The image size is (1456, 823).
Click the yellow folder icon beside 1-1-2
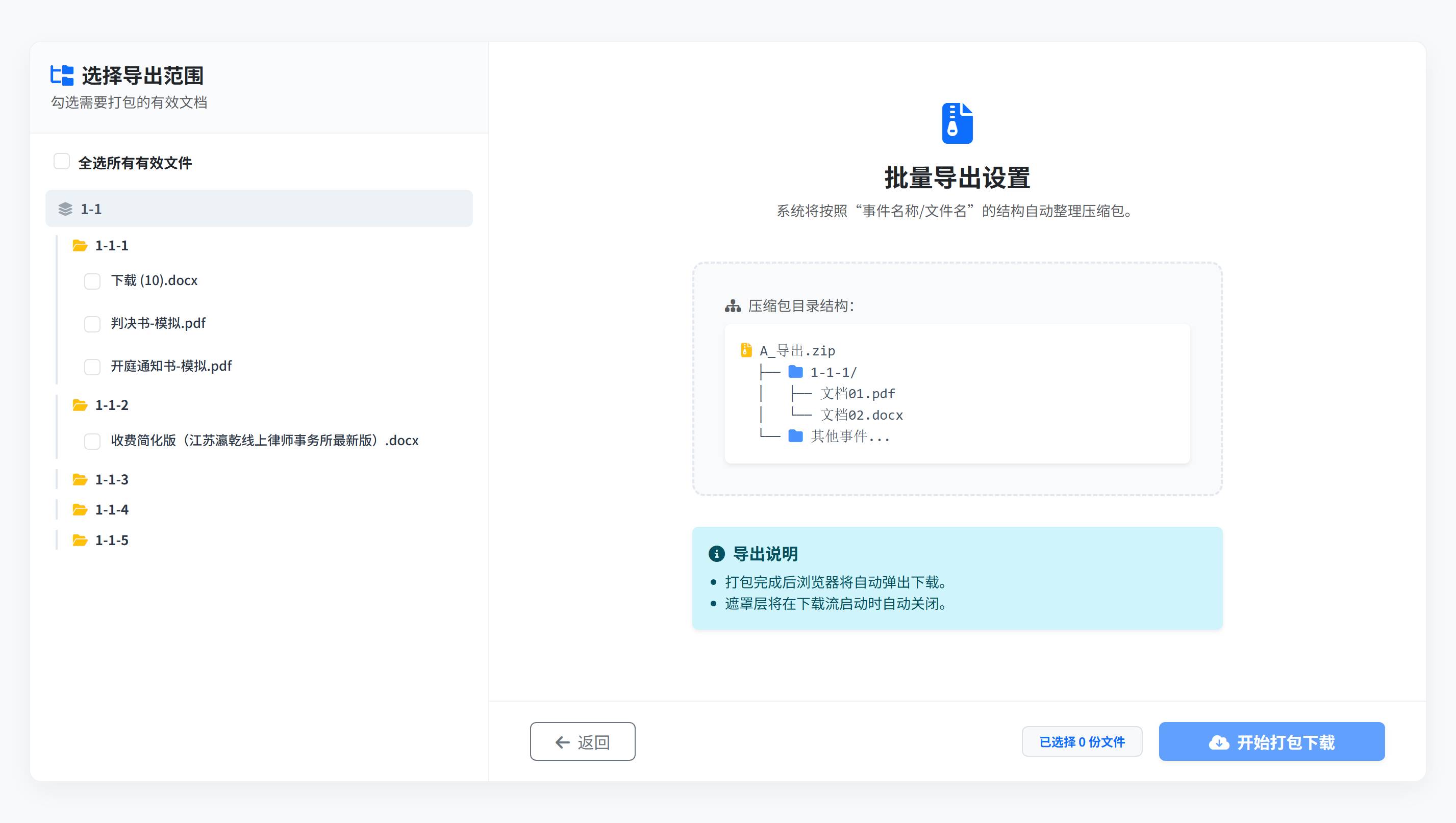click(x=80, y=405)
